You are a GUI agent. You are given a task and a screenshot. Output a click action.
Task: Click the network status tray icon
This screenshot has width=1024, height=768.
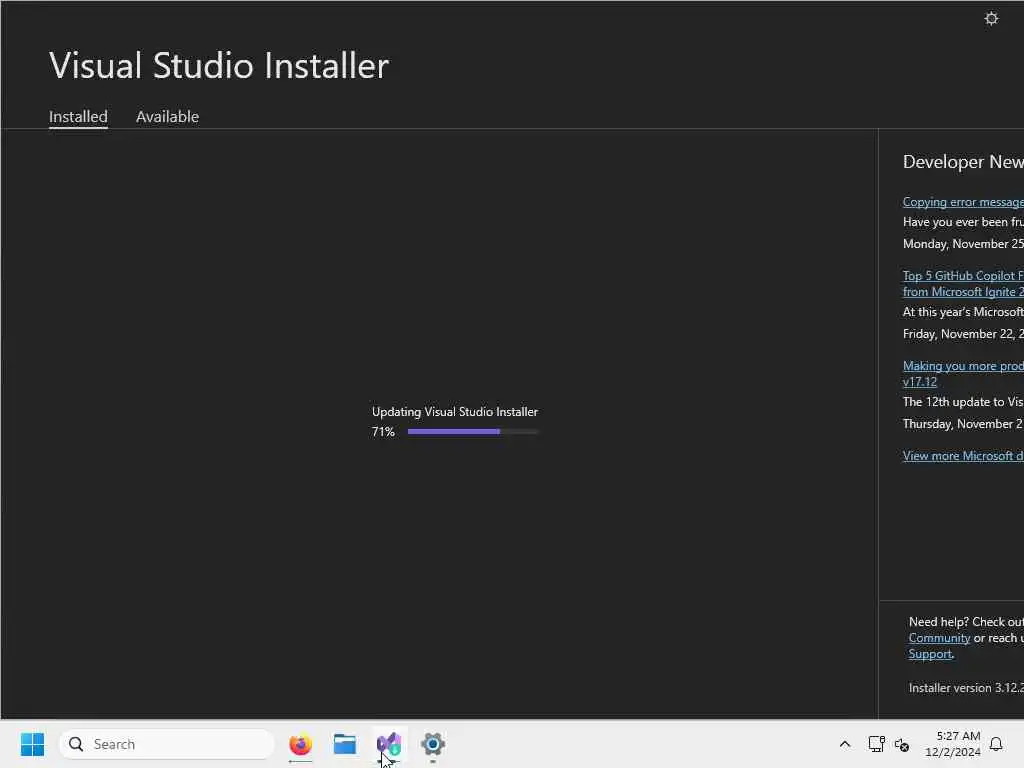pyautogui.click(x=876, y=744)
